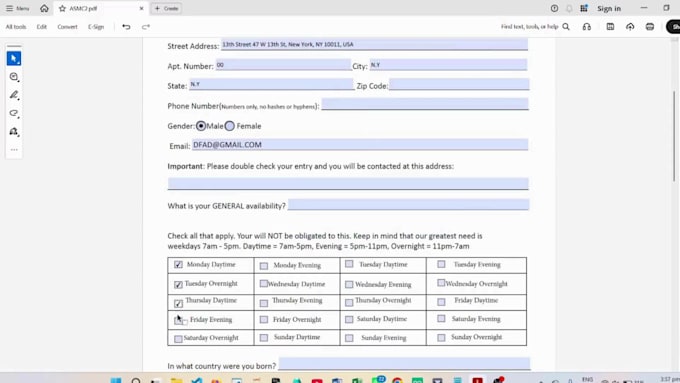Choose the Select arrow tool
The image size is (680, 383).
(14, 59)
